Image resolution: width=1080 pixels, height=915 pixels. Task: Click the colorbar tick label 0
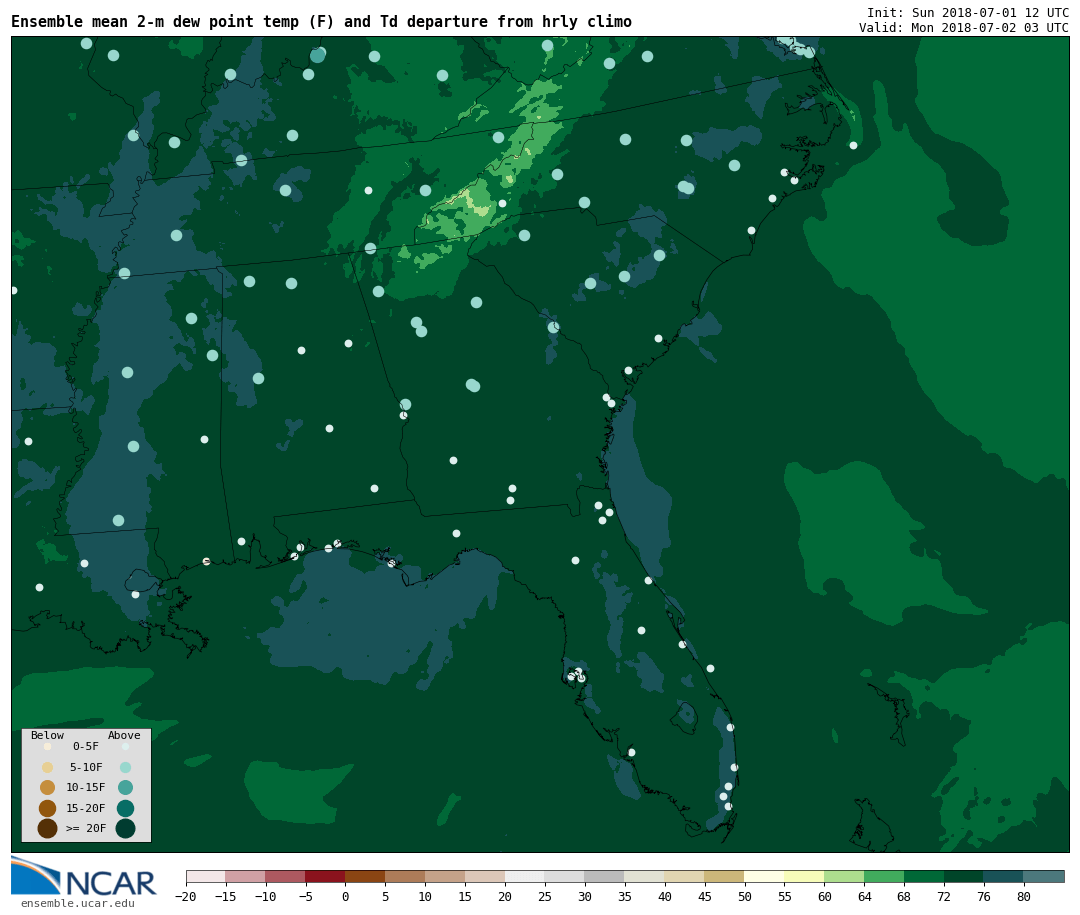pyautogui.click(x=345, y=896)
